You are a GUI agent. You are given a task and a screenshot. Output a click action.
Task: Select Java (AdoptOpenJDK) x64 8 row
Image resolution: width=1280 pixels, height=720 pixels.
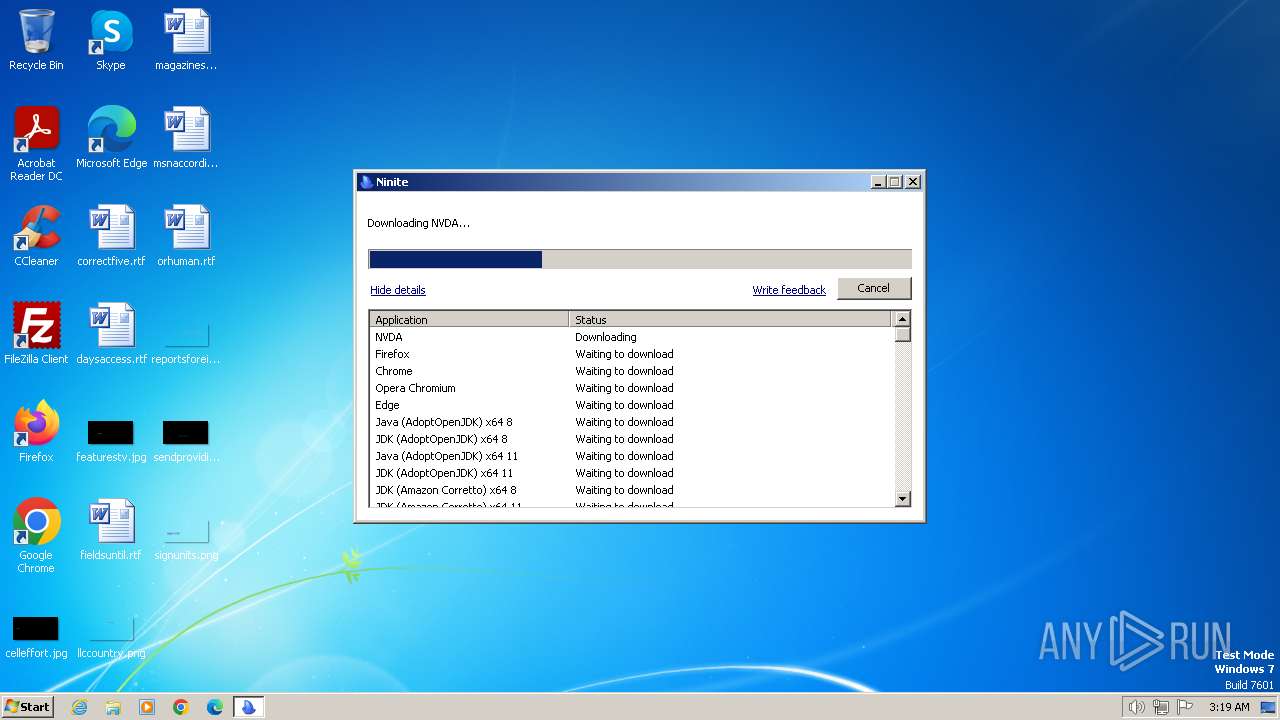coord(631,422)
